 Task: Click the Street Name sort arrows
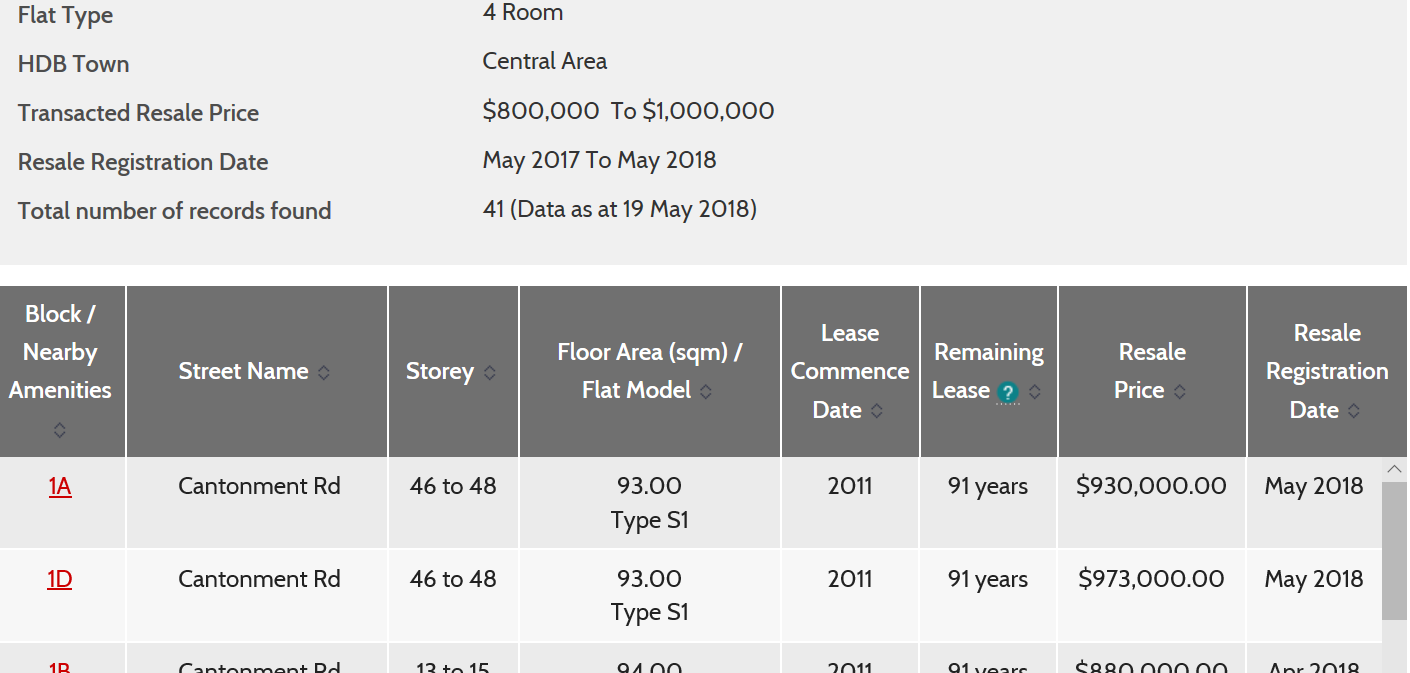tap(323, 372)
